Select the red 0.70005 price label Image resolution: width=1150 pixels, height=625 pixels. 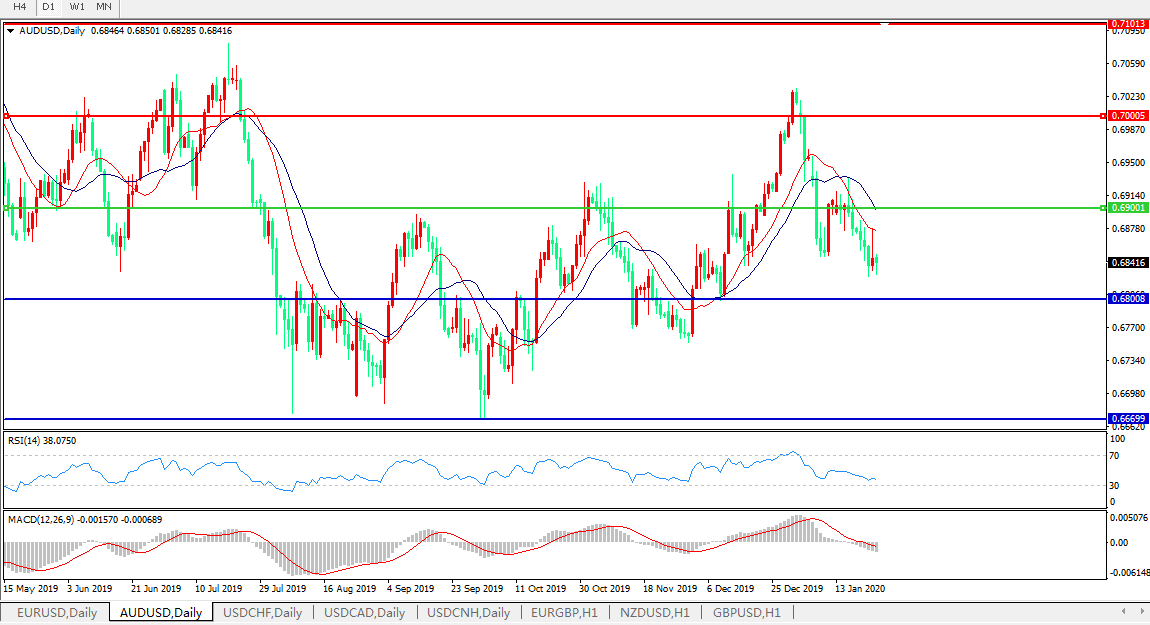(x=1127, y=116)
